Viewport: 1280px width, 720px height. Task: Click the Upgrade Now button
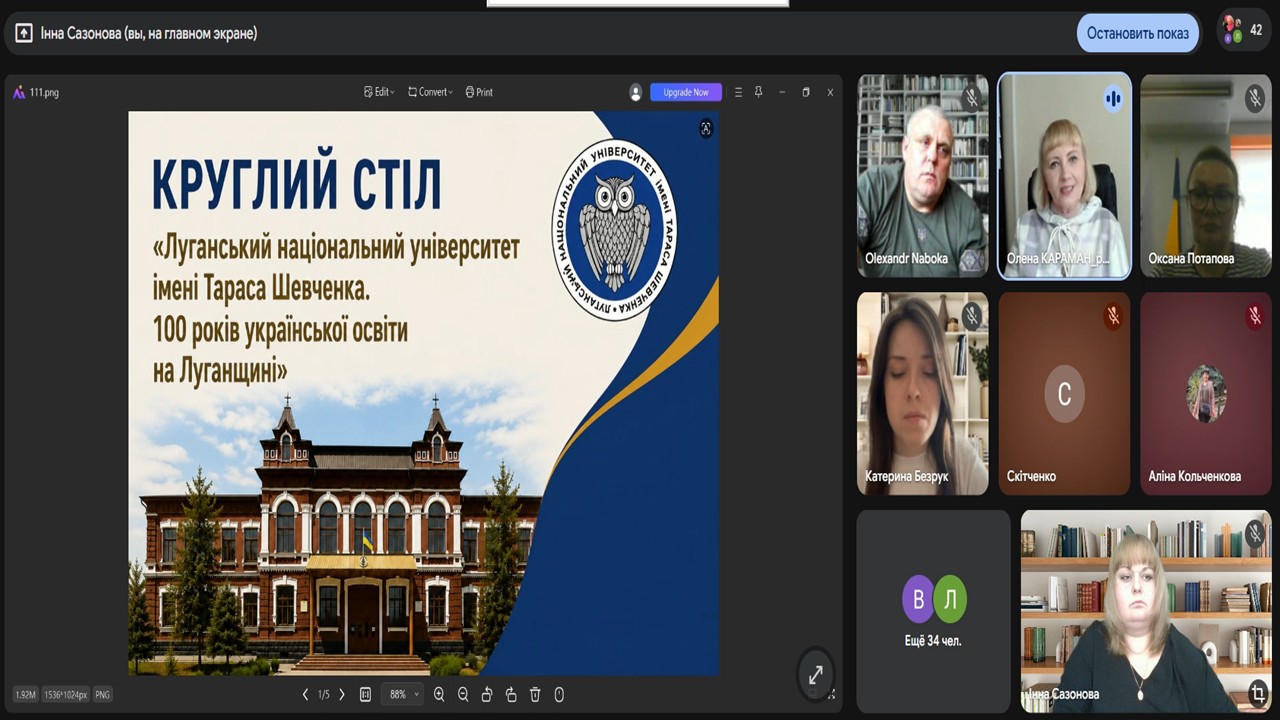point(686,92)
